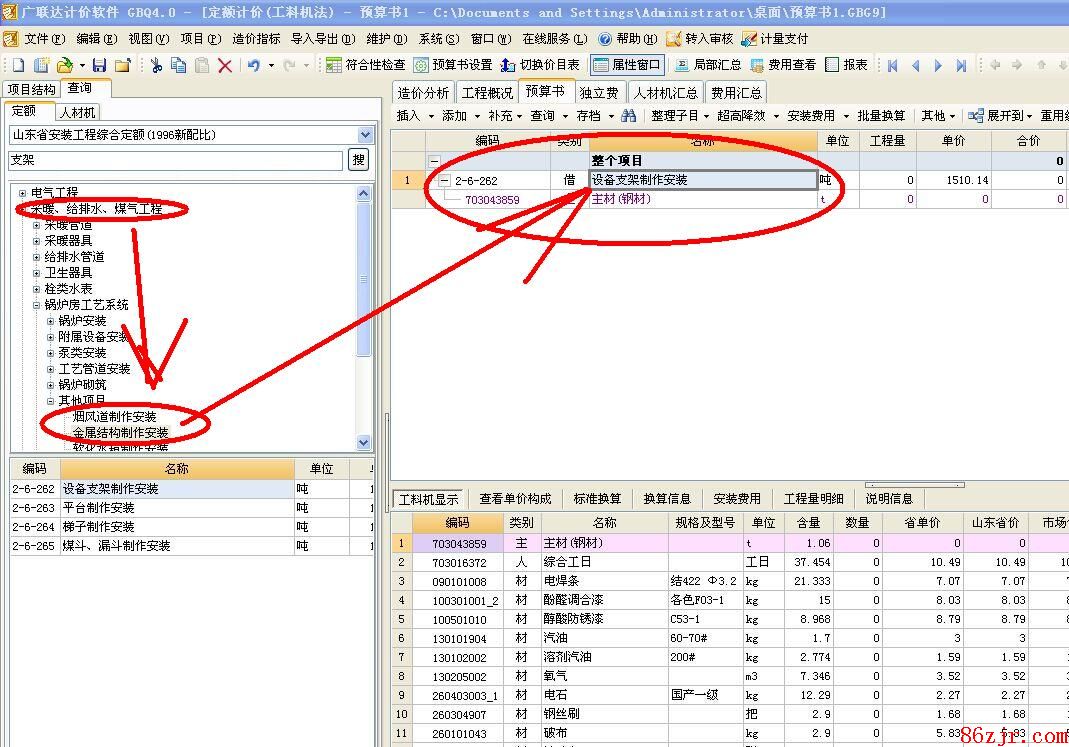Click the Save (floppy disk) toolbar icon
Image resolution: width=1069 pixels, height=747 pixels.
(x=99, y=65)
